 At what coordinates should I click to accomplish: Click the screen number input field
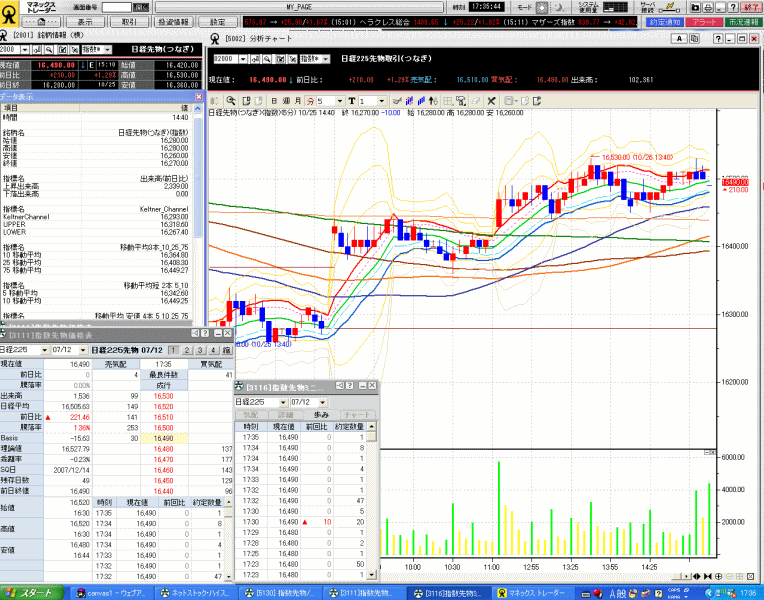[116, 7]
